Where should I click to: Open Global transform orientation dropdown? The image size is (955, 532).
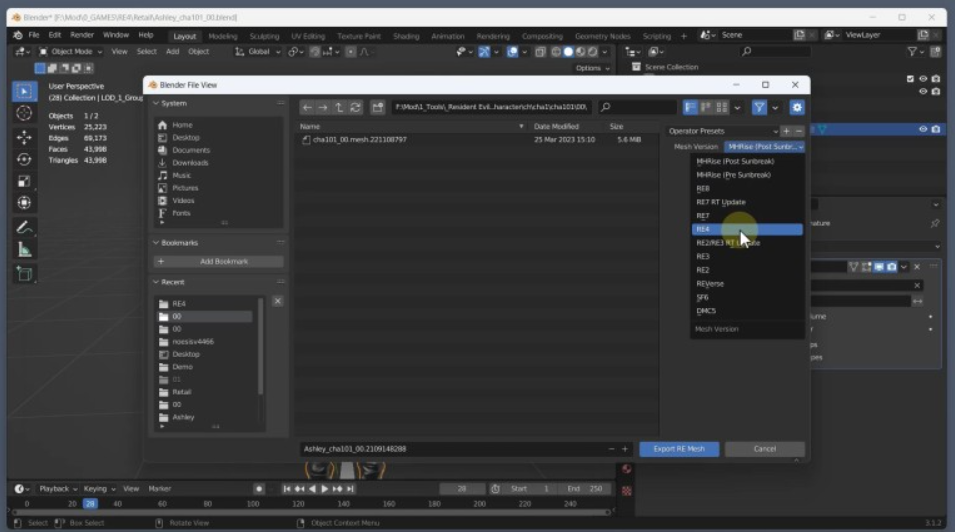[258, 52]
